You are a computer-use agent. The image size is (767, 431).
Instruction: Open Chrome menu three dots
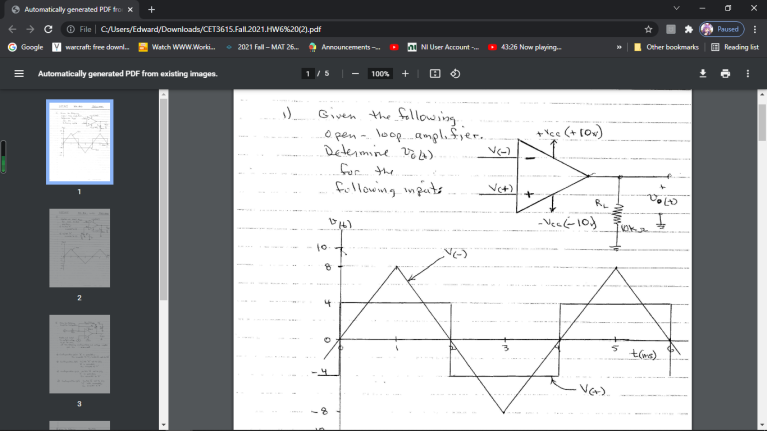pos(755,29)
